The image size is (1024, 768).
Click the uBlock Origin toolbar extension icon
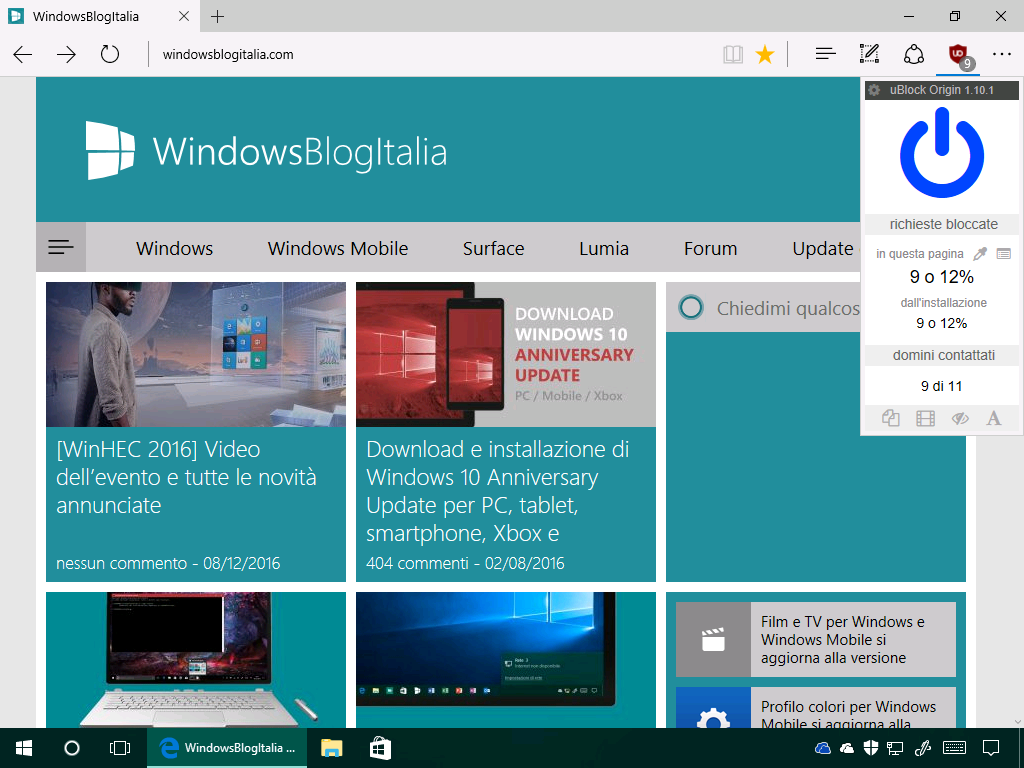[959, 55]
